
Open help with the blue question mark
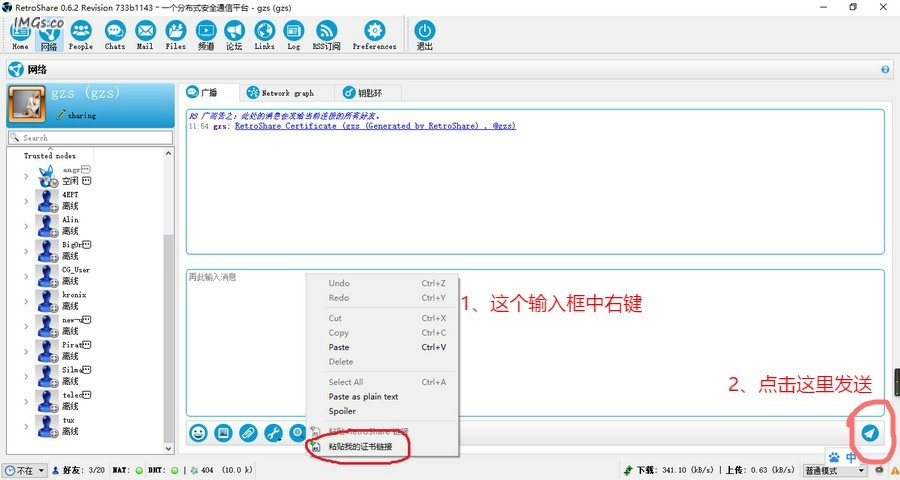tap(885, 70)
